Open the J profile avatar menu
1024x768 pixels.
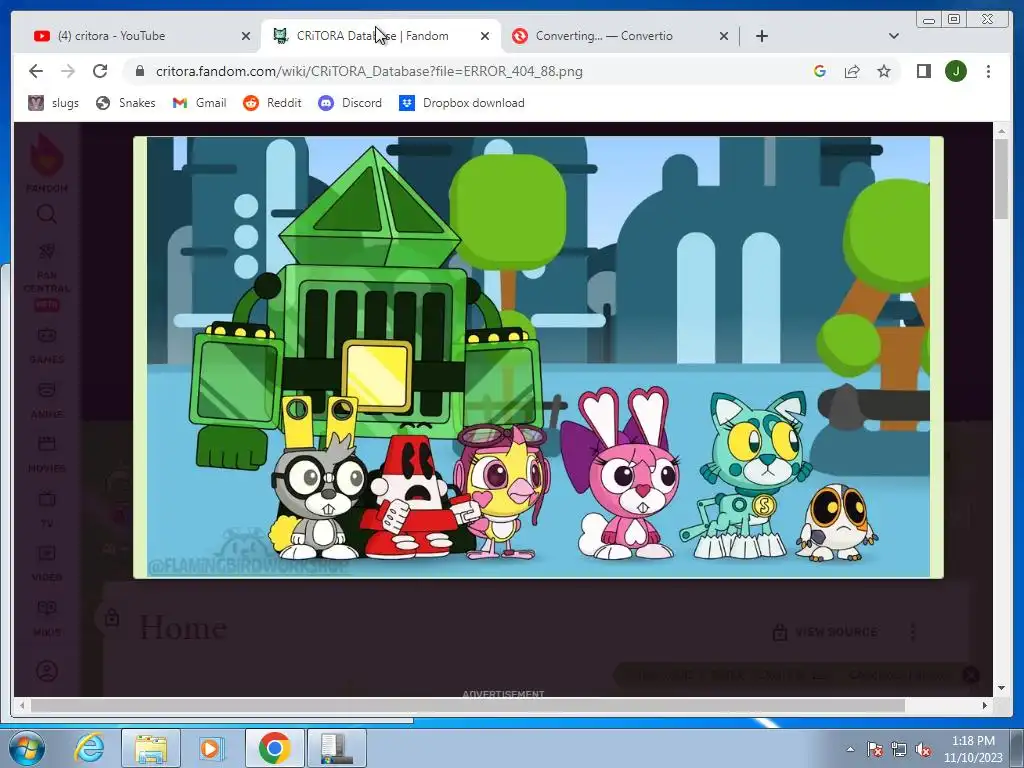click(956, 71)
